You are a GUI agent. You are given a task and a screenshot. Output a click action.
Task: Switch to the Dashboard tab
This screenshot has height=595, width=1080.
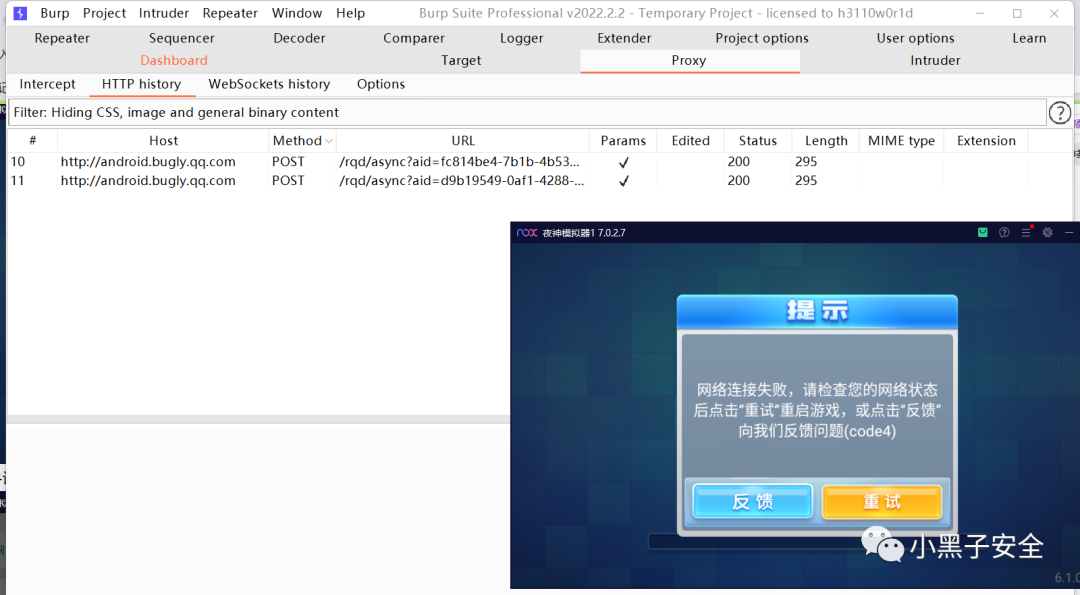coord(174,61)
